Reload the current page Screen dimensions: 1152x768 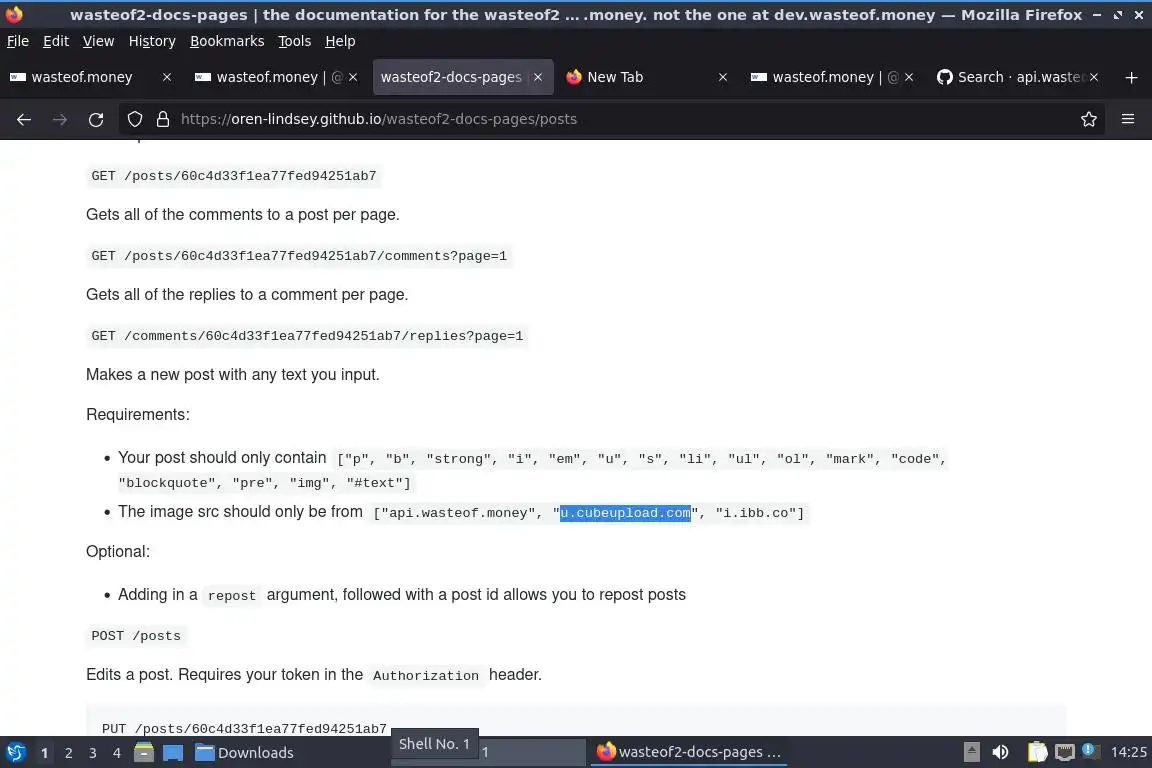[x=96, y=119]
